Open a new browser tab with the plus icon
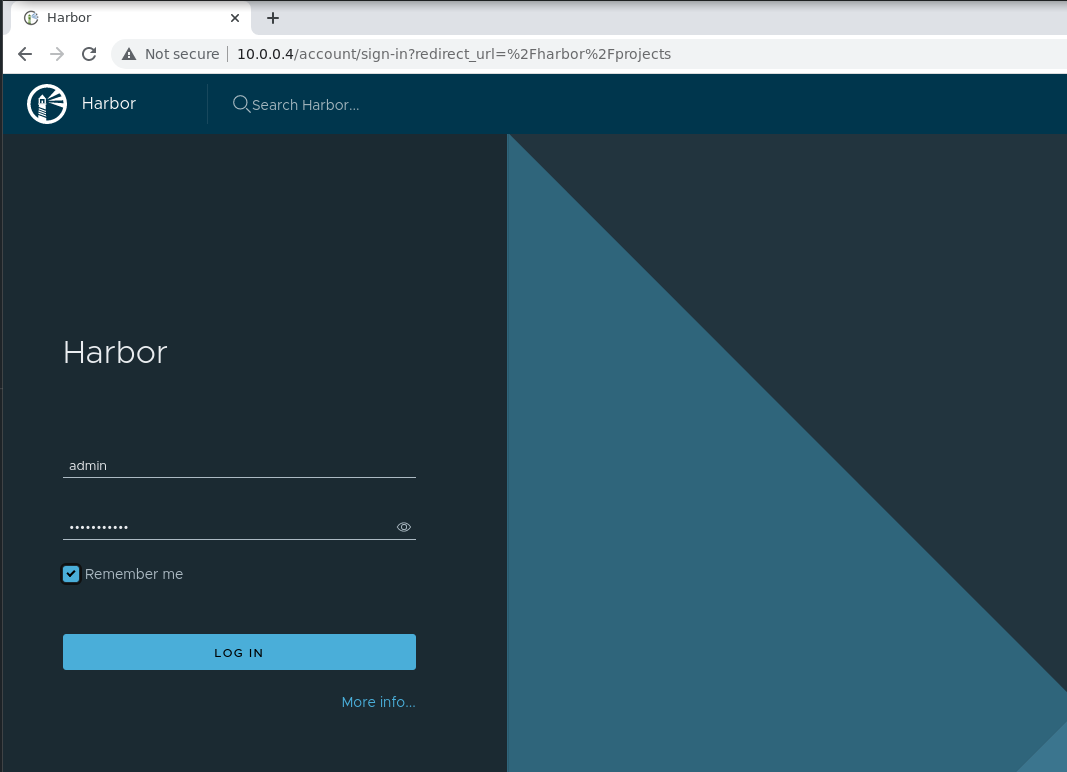Image resolution: width=1067 pixels, height=772 pixels. point(273,17)
